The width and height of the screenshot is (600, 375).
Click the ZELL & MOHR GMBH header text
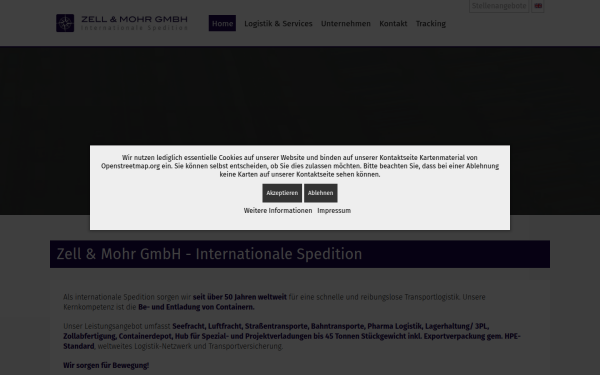[134, 19]
